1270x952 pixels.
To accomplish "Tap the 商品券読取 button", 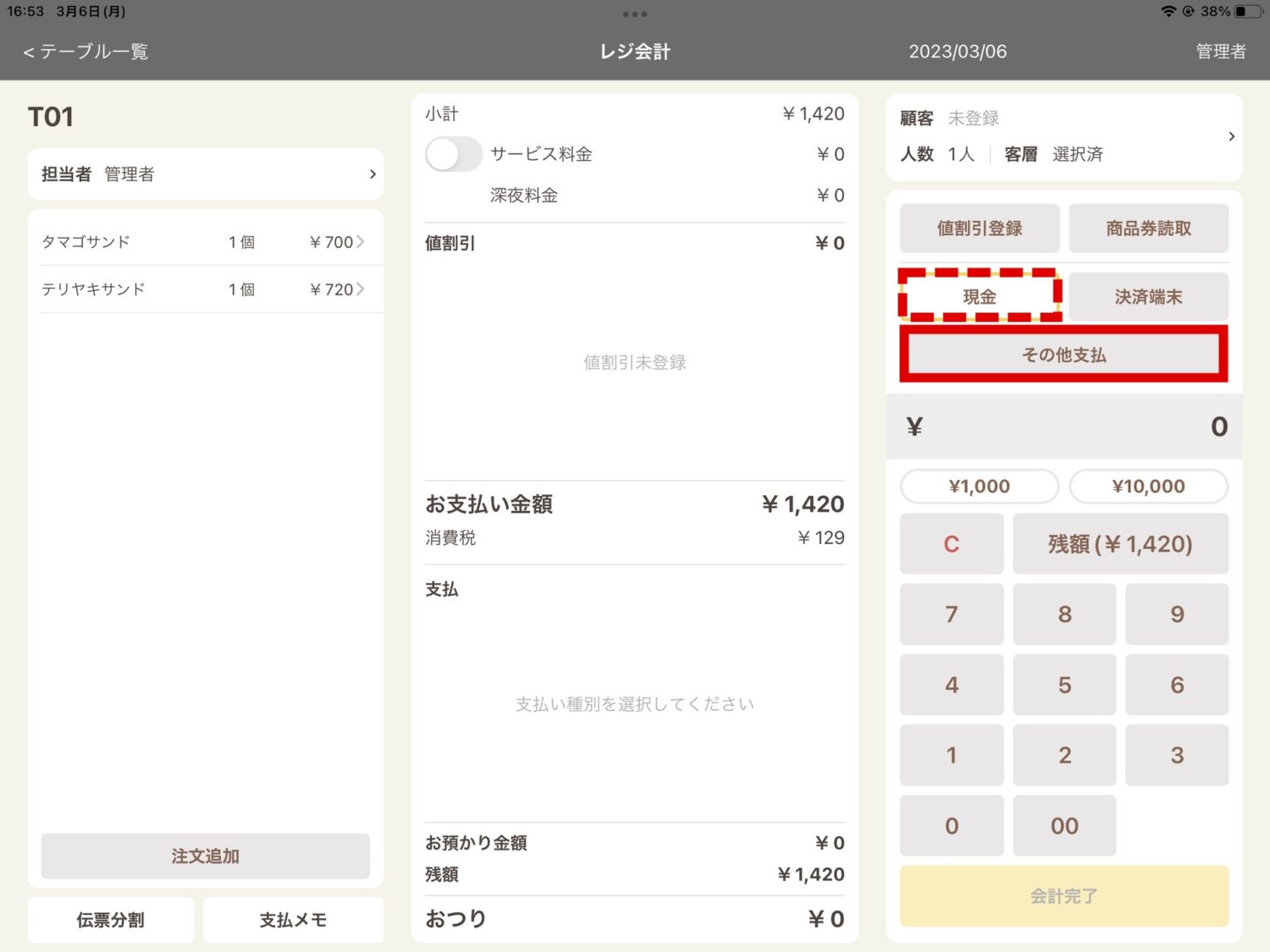I will 1148,228.
